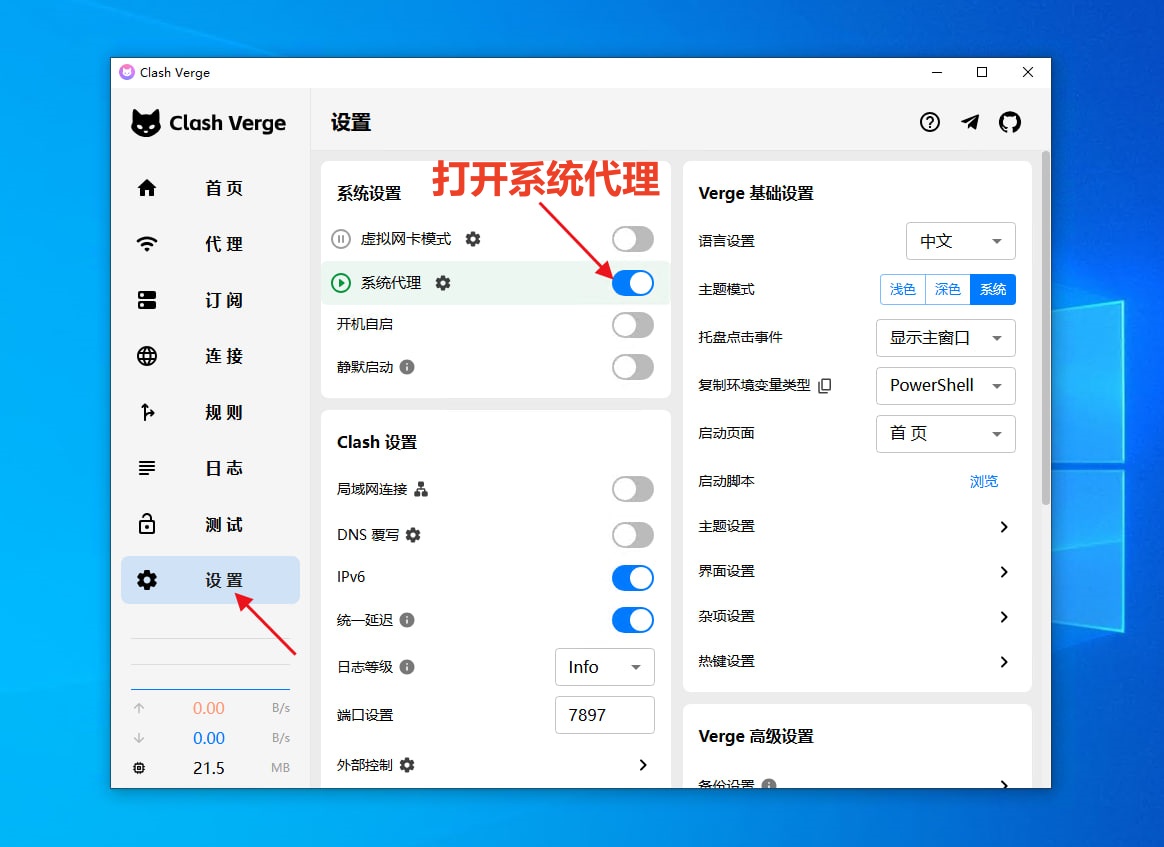Go to 代理 in sidebar
The width and height of the screenshot is (1164, 847).
click(x=210, y=243)
